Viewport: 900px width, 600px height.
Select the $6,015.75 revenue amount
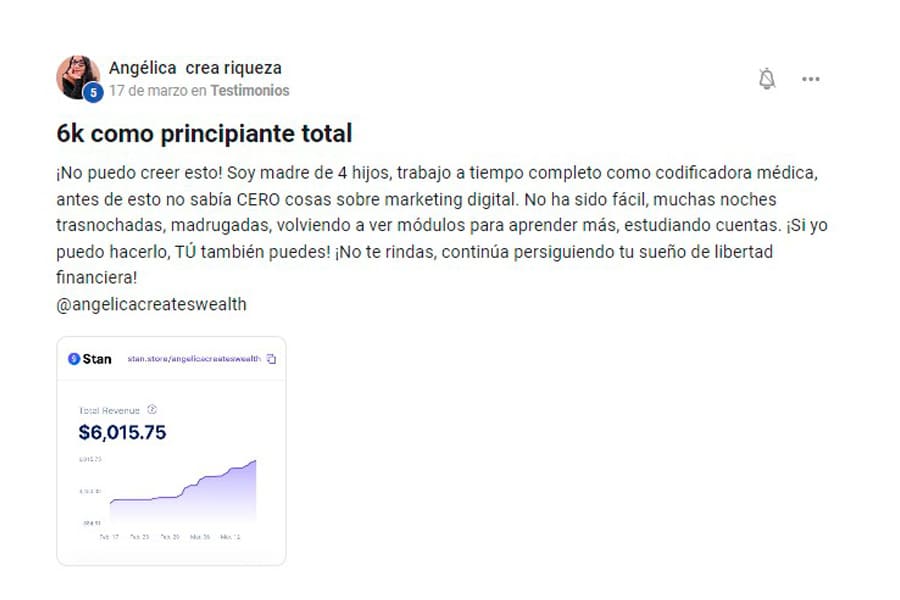pos(122,432)
